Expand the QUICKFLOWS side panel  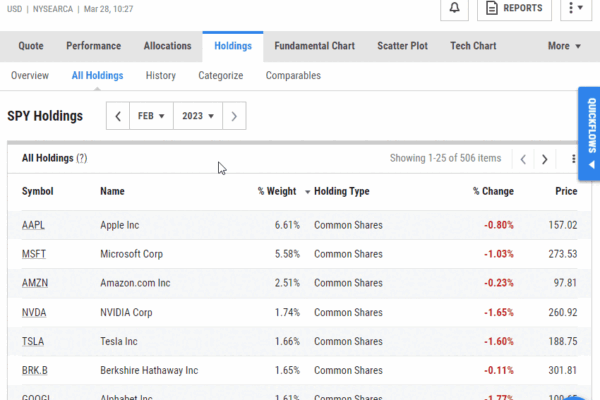point(589,133)
